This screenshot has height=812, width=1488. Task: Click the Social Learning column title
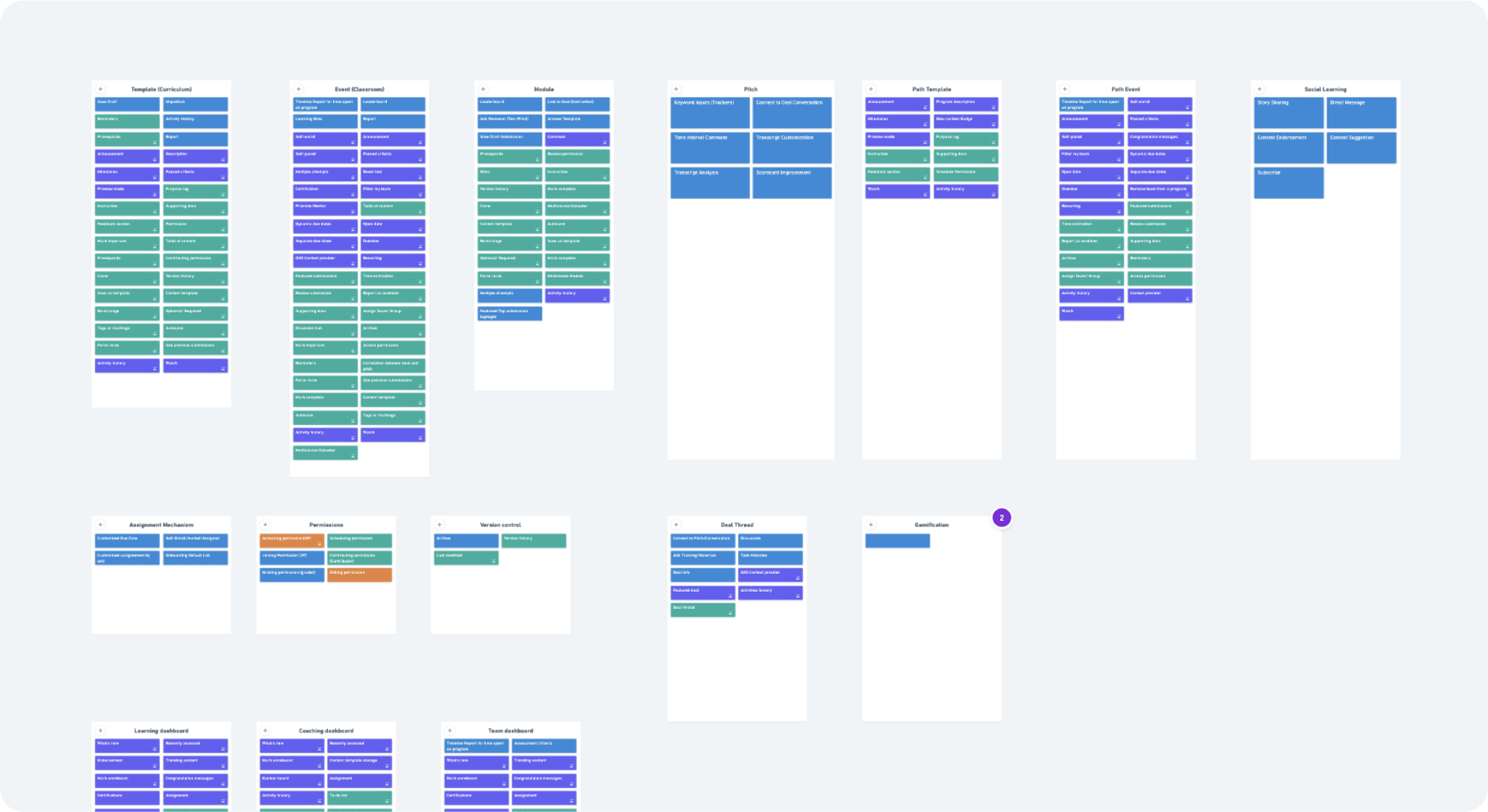[x=1325, y=89]
